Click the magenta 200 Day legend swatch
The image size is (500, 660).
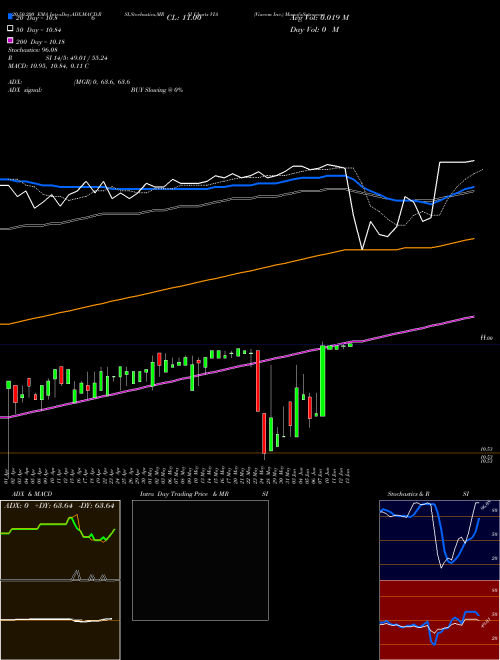click(x=11, y=40)
